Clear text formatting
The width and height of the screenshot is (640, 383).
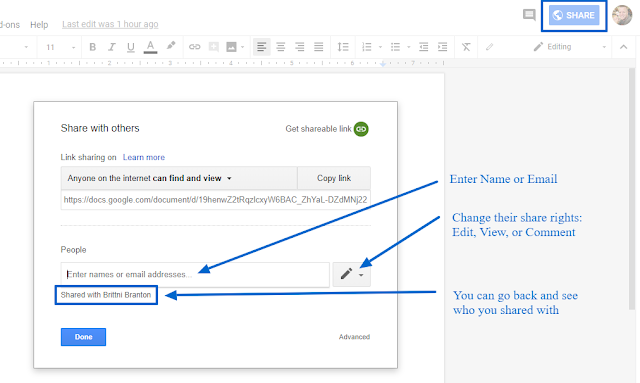coord(466,47)
